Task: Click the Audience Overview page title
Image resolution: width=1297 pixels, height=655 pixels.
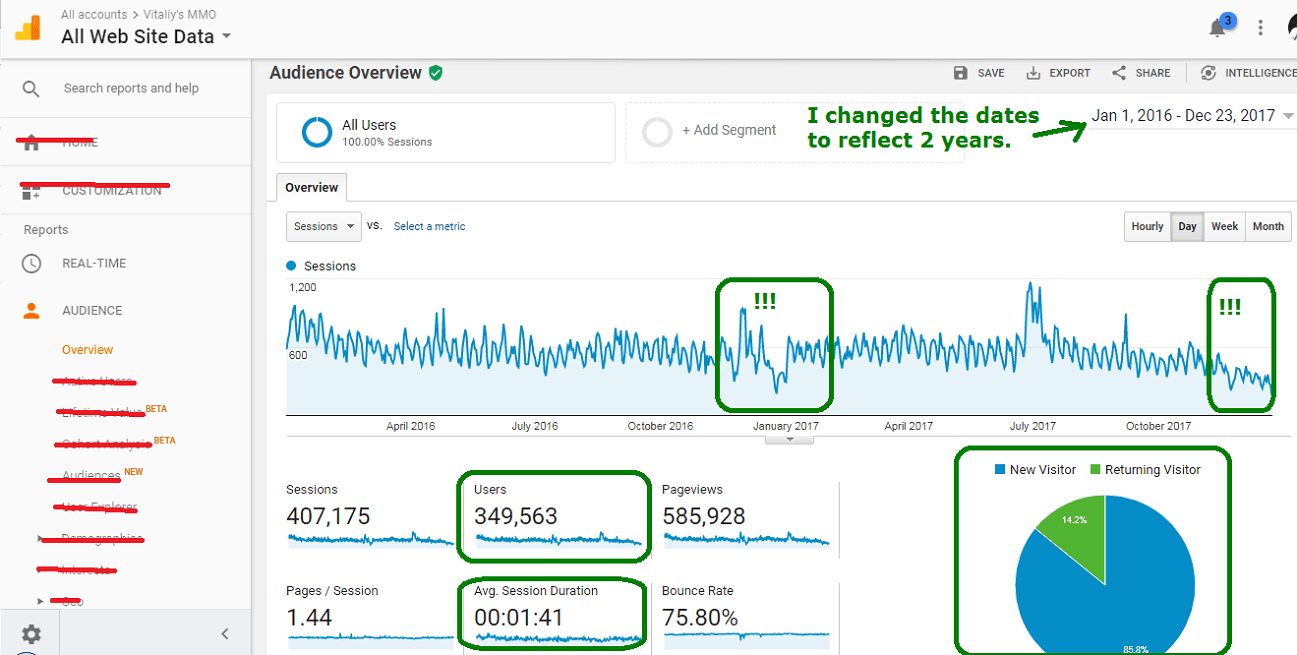Action: 346,73
